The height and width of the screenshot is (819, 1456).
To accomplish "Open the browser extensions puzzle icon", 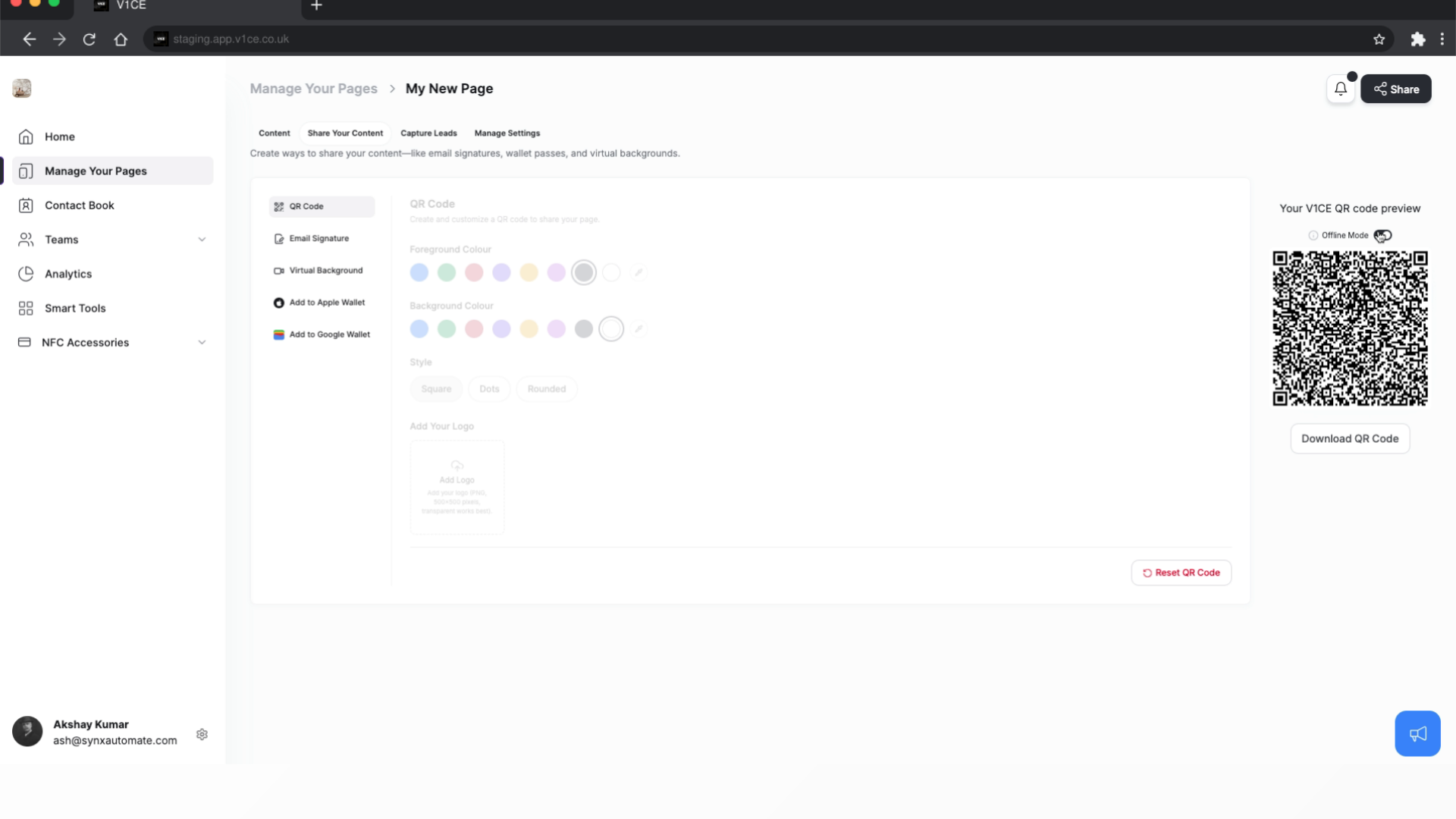I will pyautogui.click(x=1417, y=39).
